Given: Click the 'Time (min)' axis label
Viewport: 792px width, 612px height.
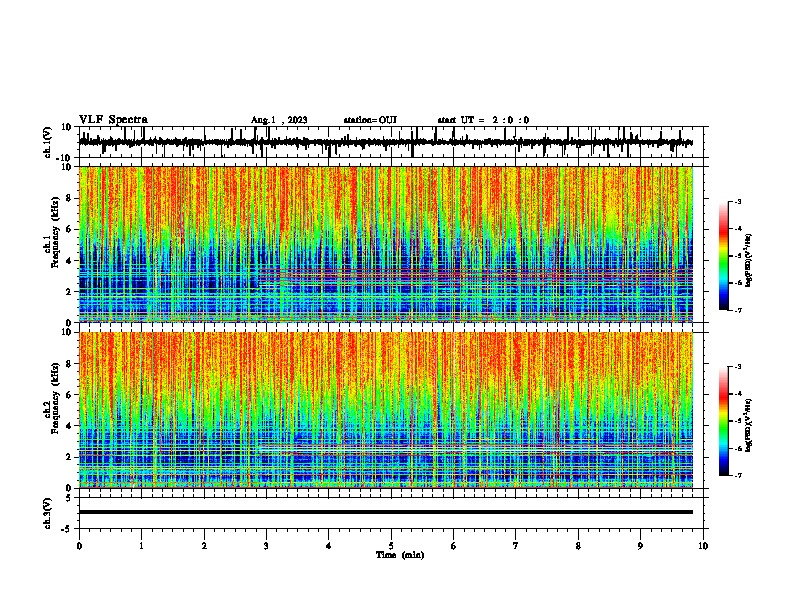Looking at the screenshot, I should 400,555.
